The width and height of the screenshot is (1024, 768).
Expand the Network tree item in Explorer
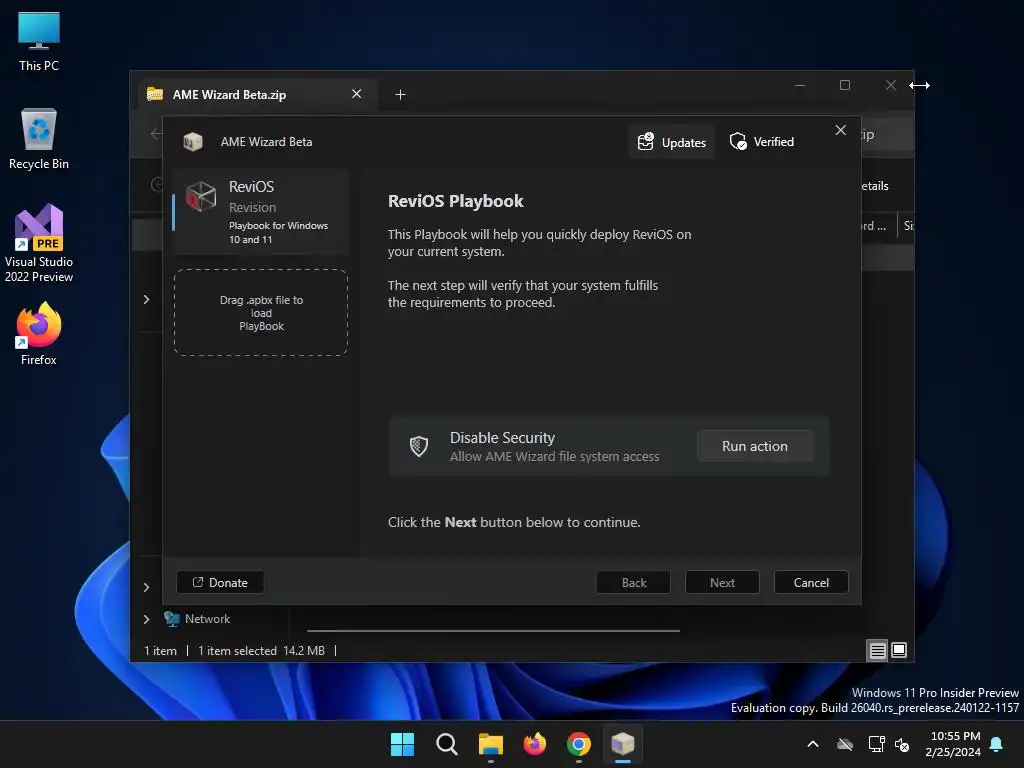(146, 619)
